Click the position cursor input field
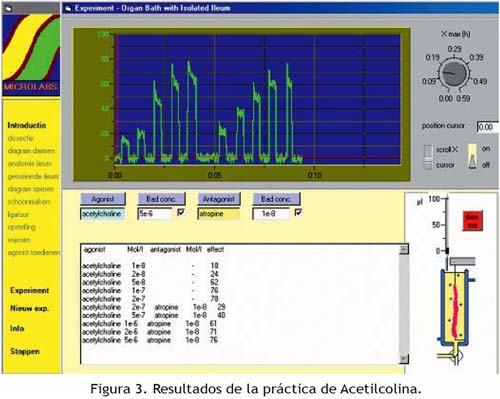Viewport: 500px width, 399px height. pos(488,127)
